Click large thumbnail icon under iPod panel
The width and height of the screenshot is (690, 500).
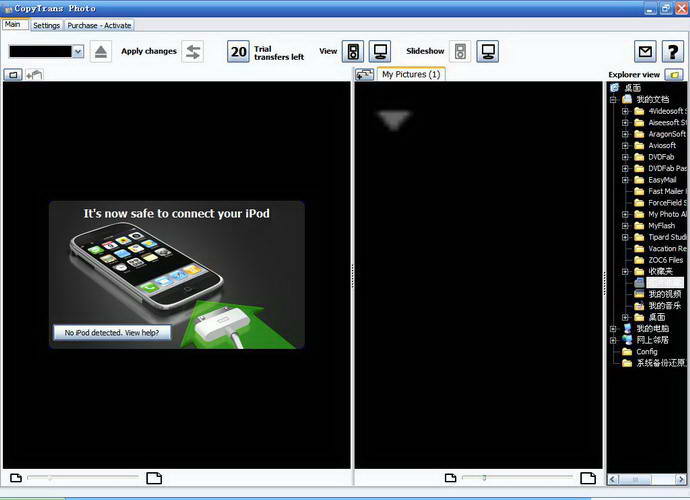[154, 478]
